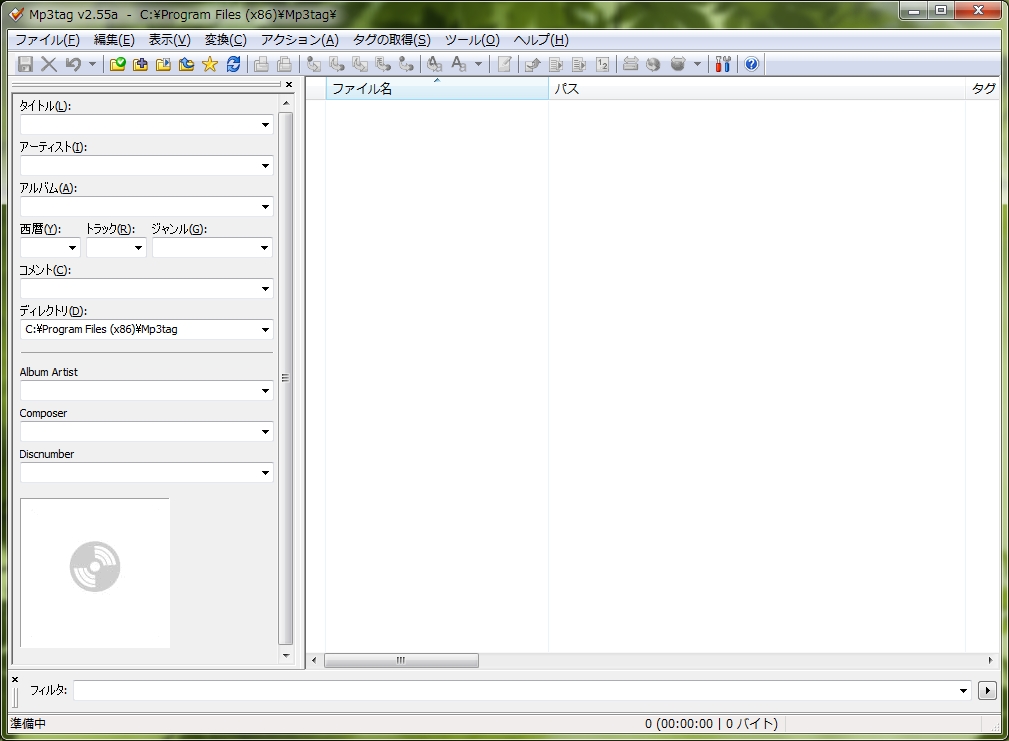Screen dimensions: 1009x741
Task: Click the yellow Favorites star icon
Action: tap(210, 64)
